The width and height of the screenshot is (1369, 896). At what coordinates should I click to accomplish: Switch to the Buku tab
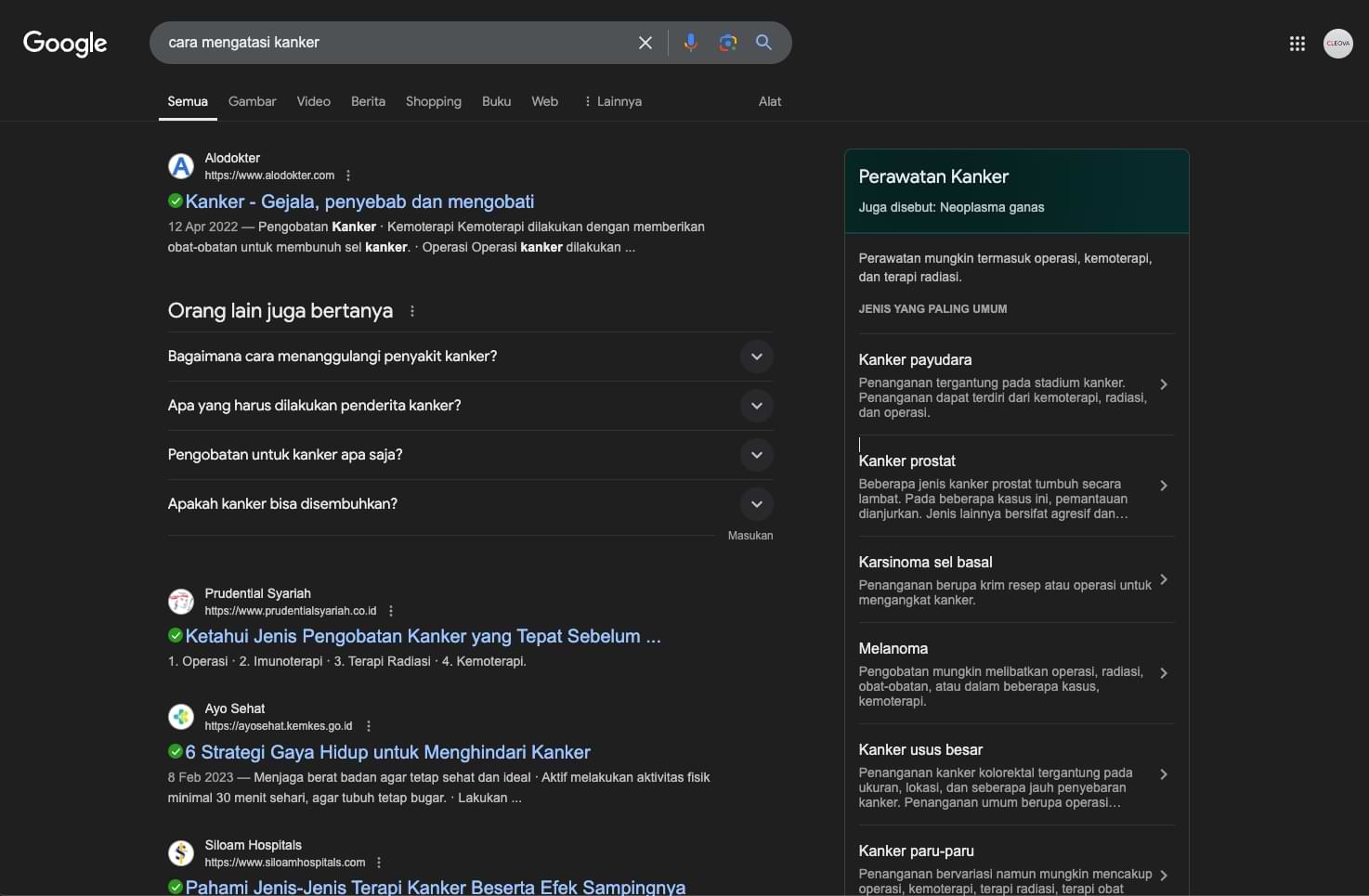click(497, 101)
